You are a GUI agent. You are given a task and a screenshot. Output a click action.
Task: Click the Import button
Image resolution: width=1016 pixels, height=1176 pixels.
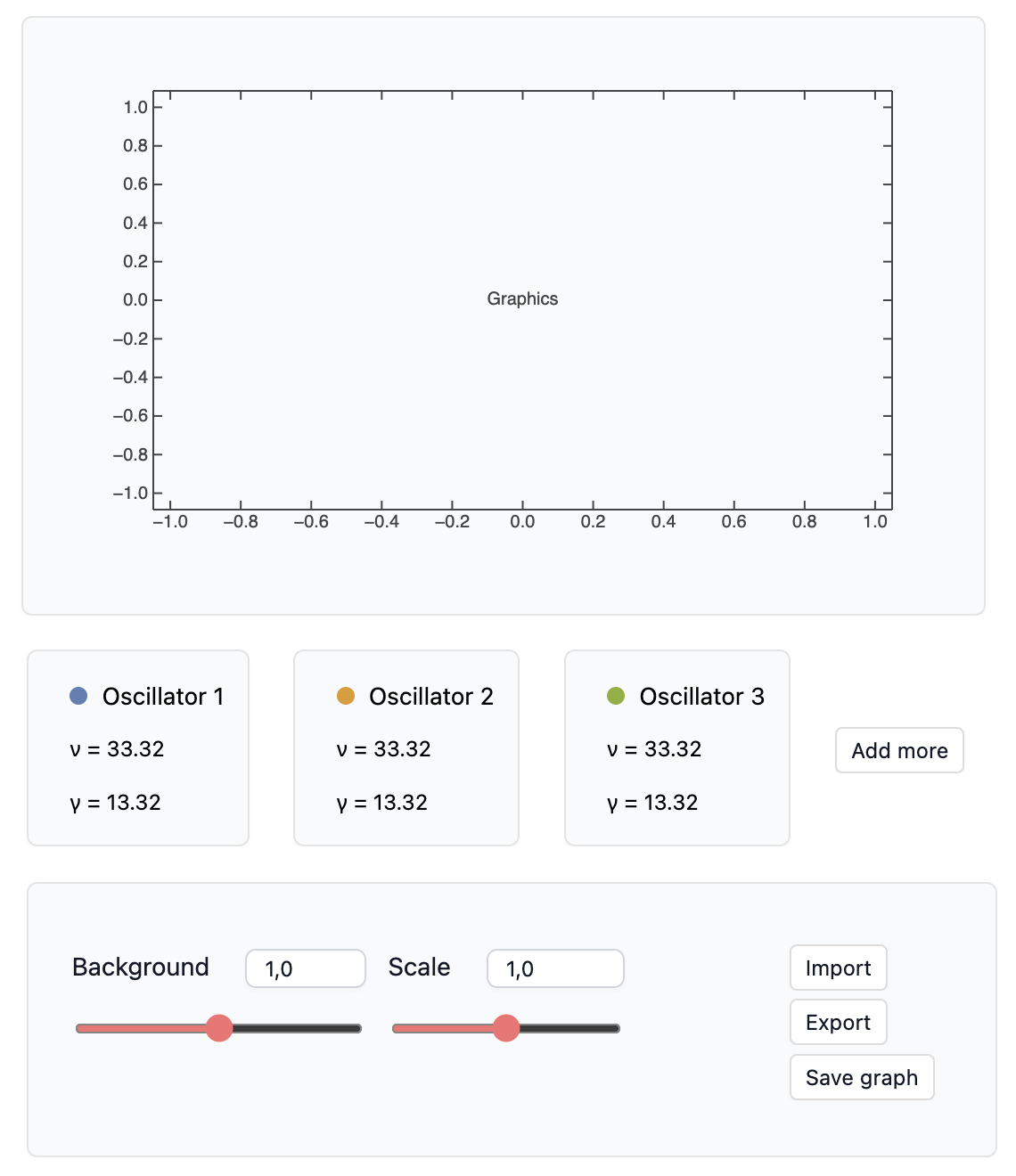[x=838, y=968]
